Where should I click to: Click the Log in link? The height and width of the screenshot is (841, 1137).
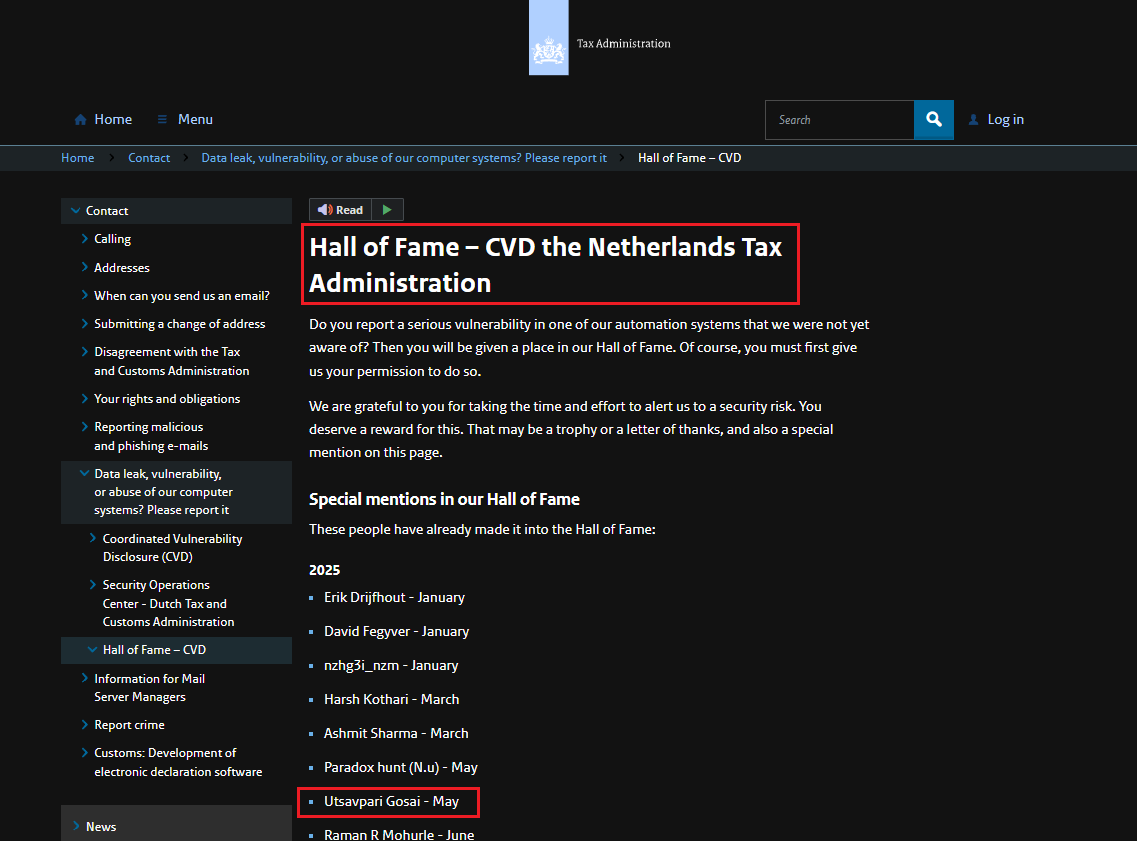click(1006, 120)
